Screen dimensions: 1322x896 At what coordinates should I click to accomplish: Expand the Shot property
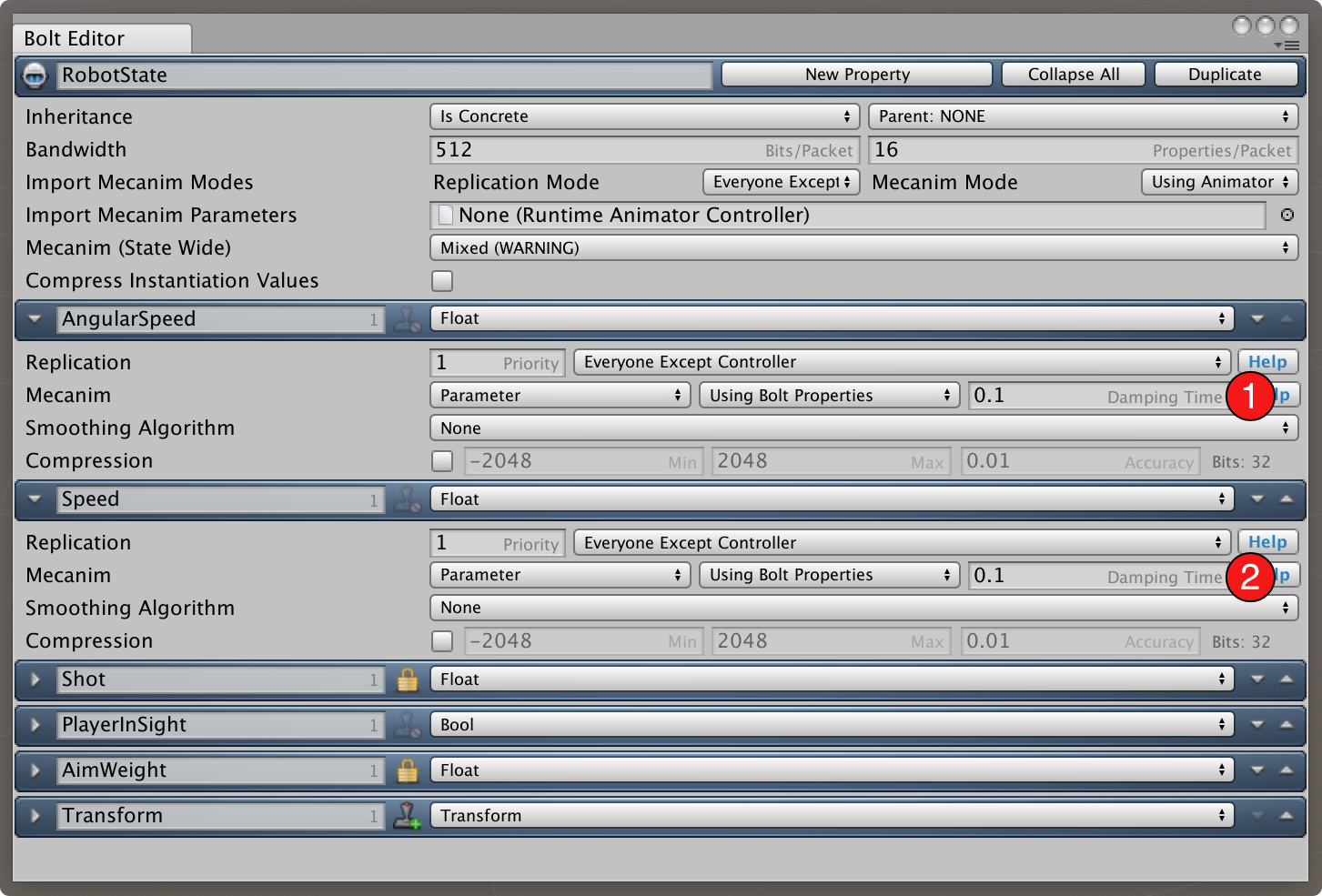[x=35, y=680]
